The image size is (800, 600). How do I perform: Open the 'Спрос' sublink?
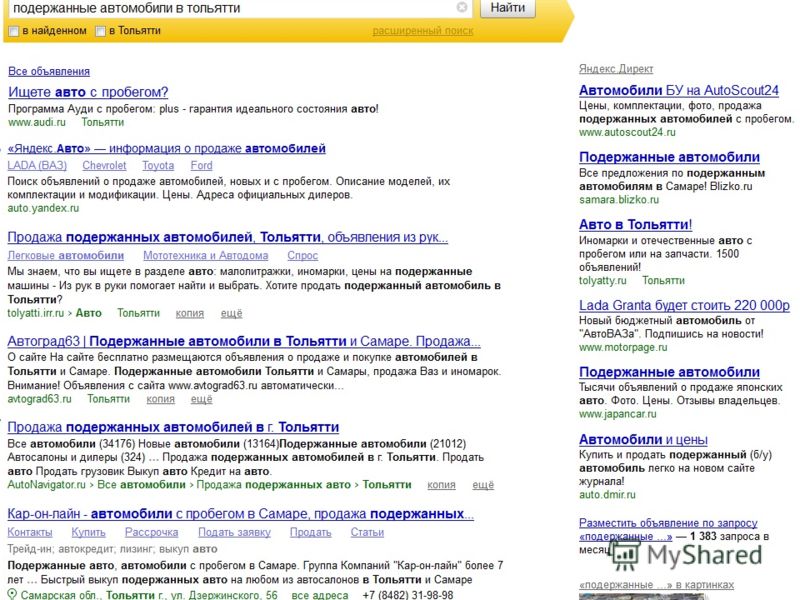303,256
